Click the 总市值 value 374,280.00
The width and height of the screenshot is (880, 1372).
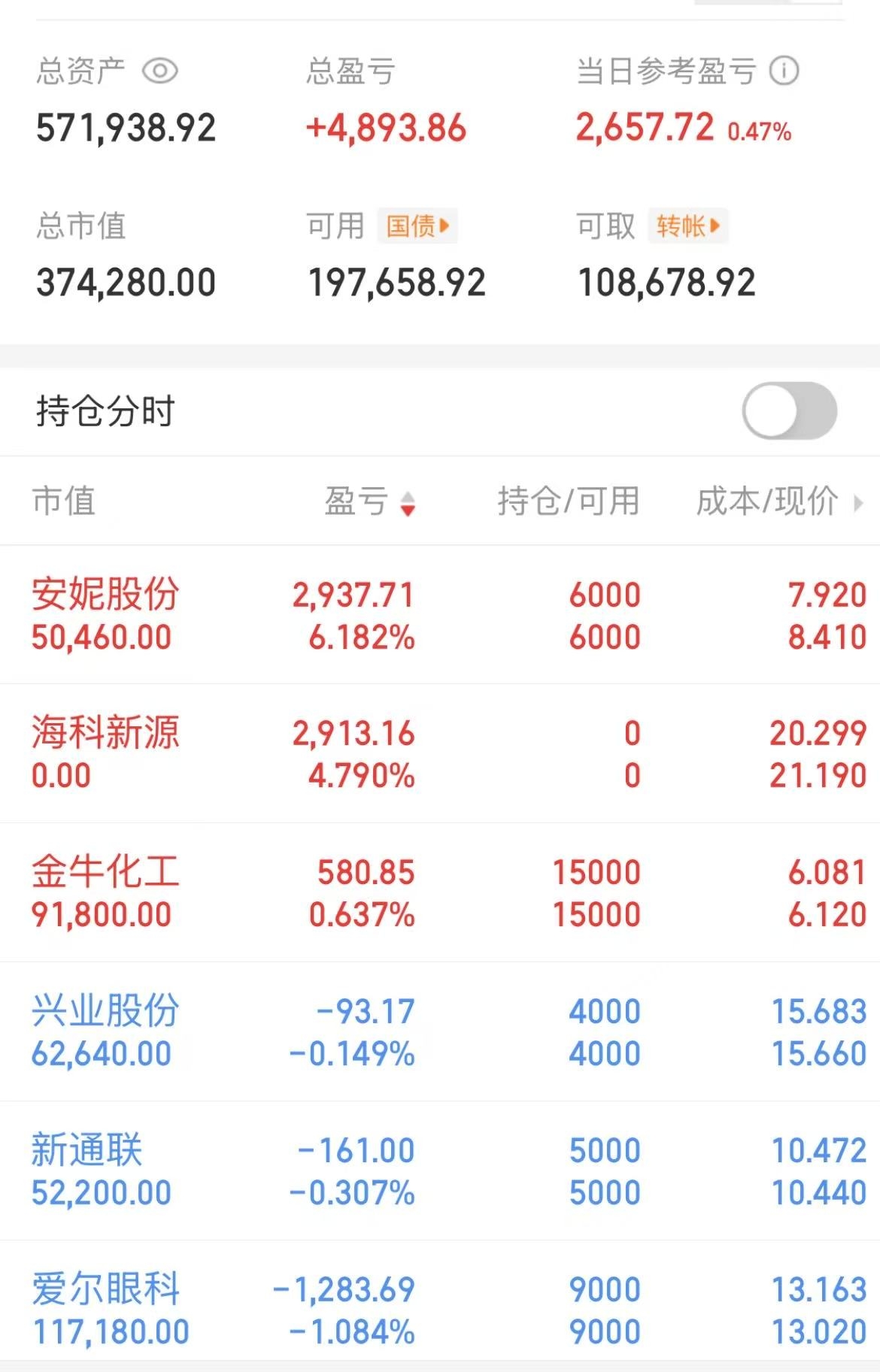point(126,283)
